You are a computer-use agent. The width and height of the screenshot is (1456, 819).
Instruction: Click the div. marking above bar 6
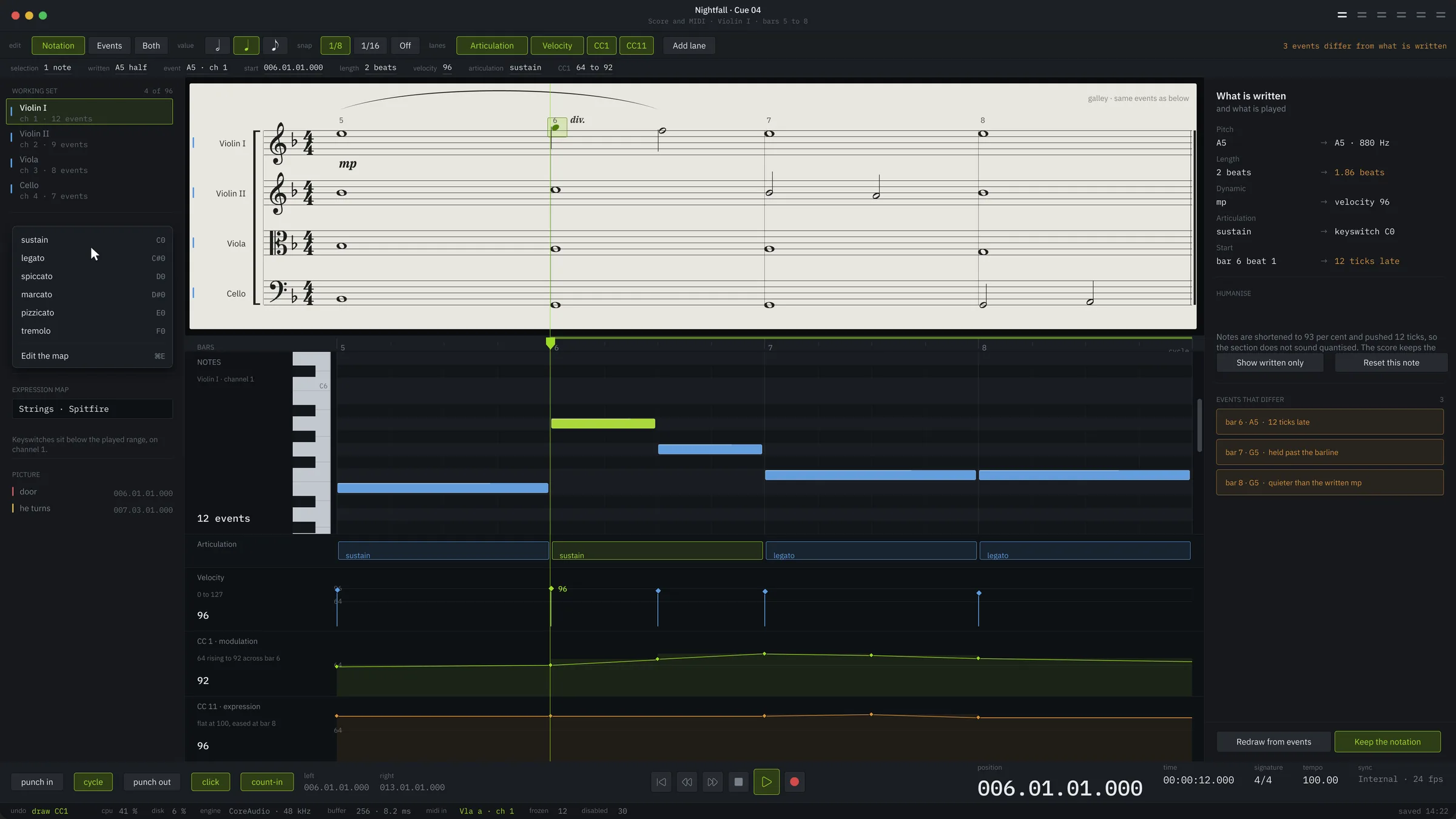coord(578,120)
